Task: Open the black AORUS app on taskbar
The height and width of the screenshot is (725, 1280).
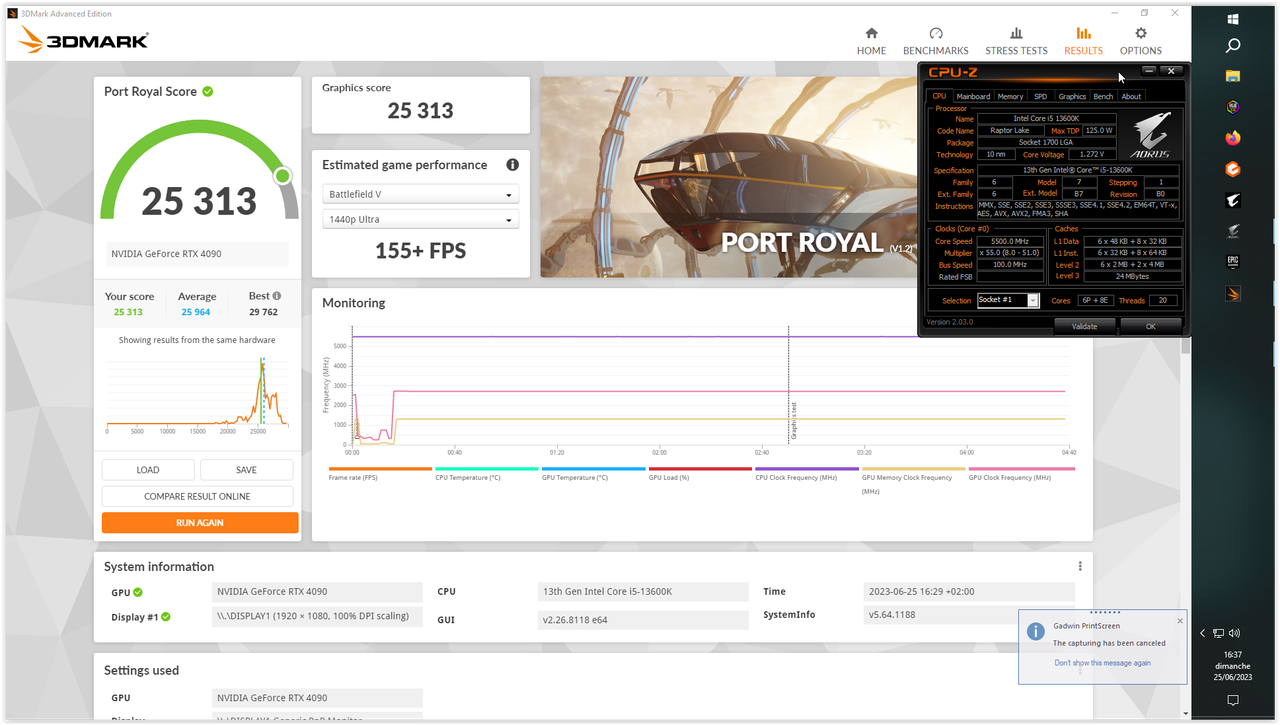Action: coord(1233,200)
